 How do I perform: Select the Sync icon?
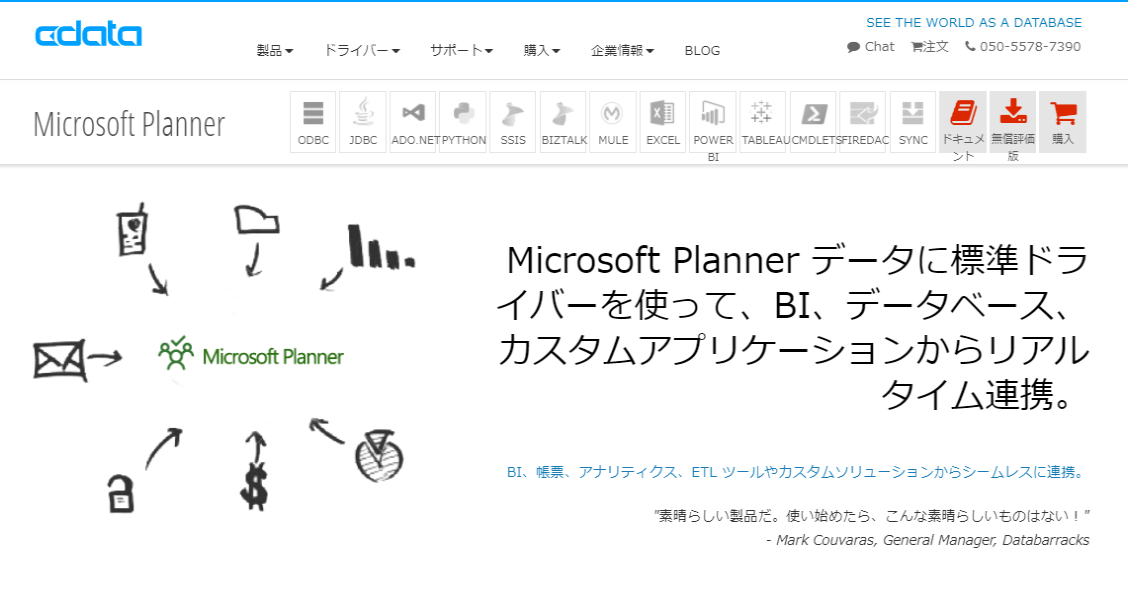pos(913,122)
